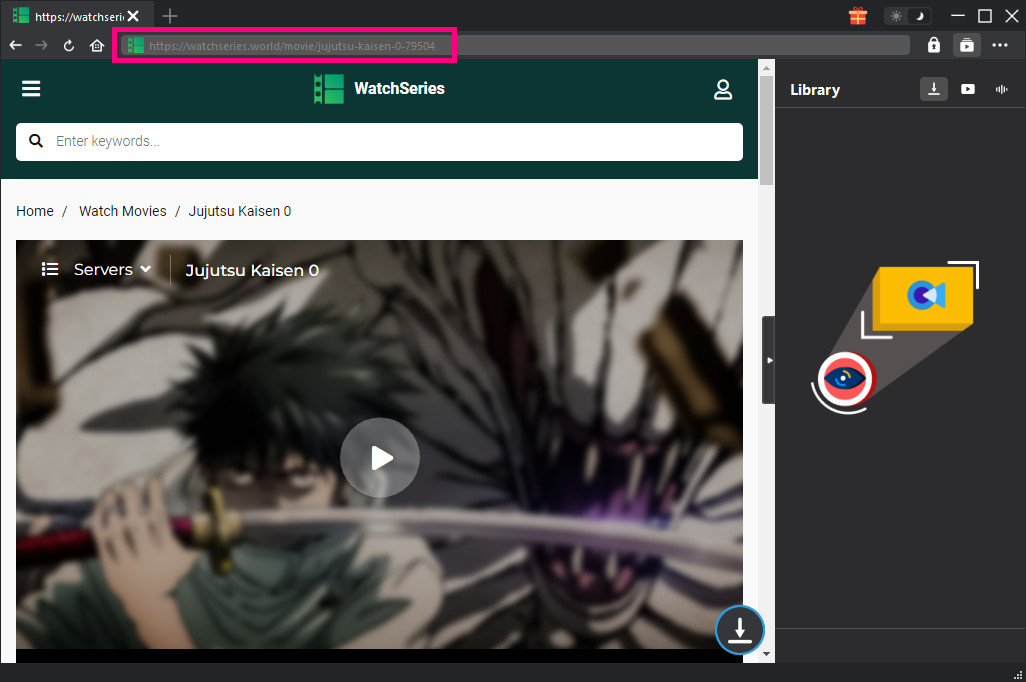Collapse the Library side panel arrow

click(x=769, y=360)
